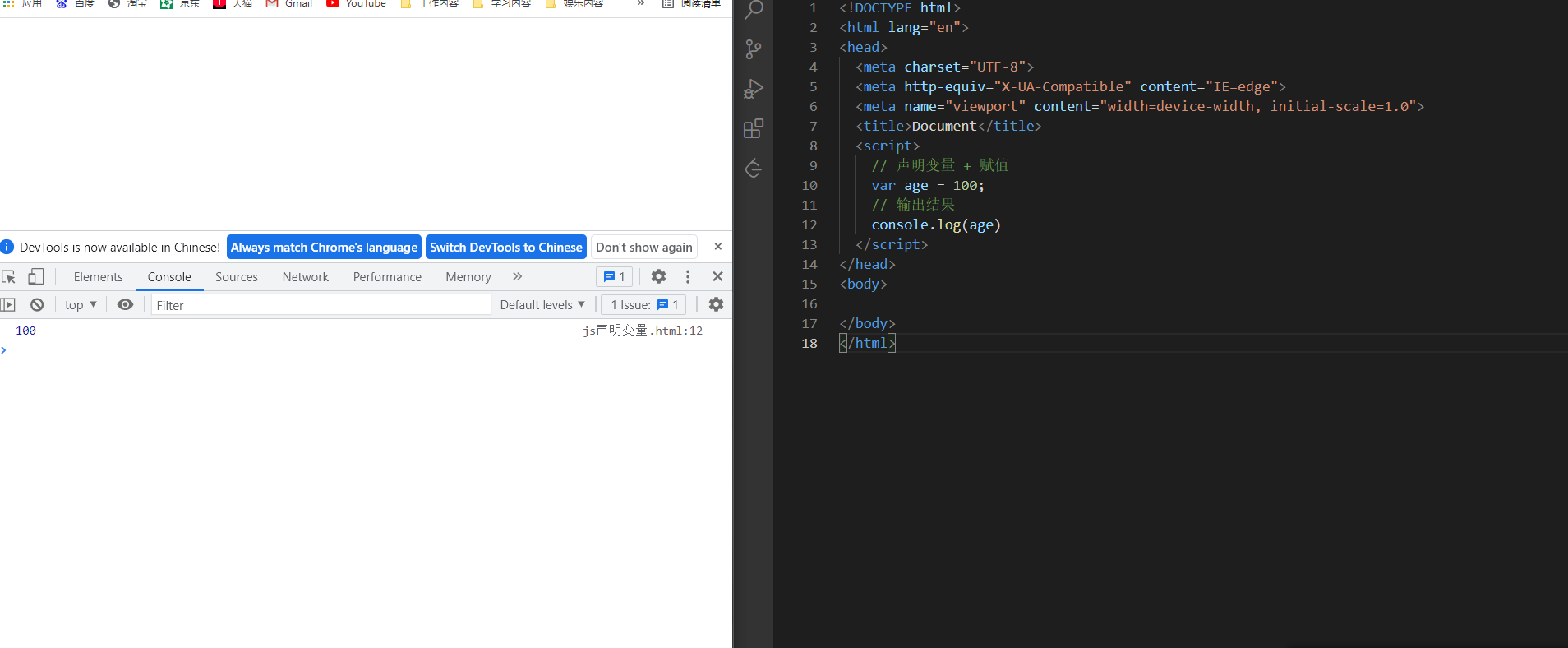Focus the console Filter input

(321, 305)
